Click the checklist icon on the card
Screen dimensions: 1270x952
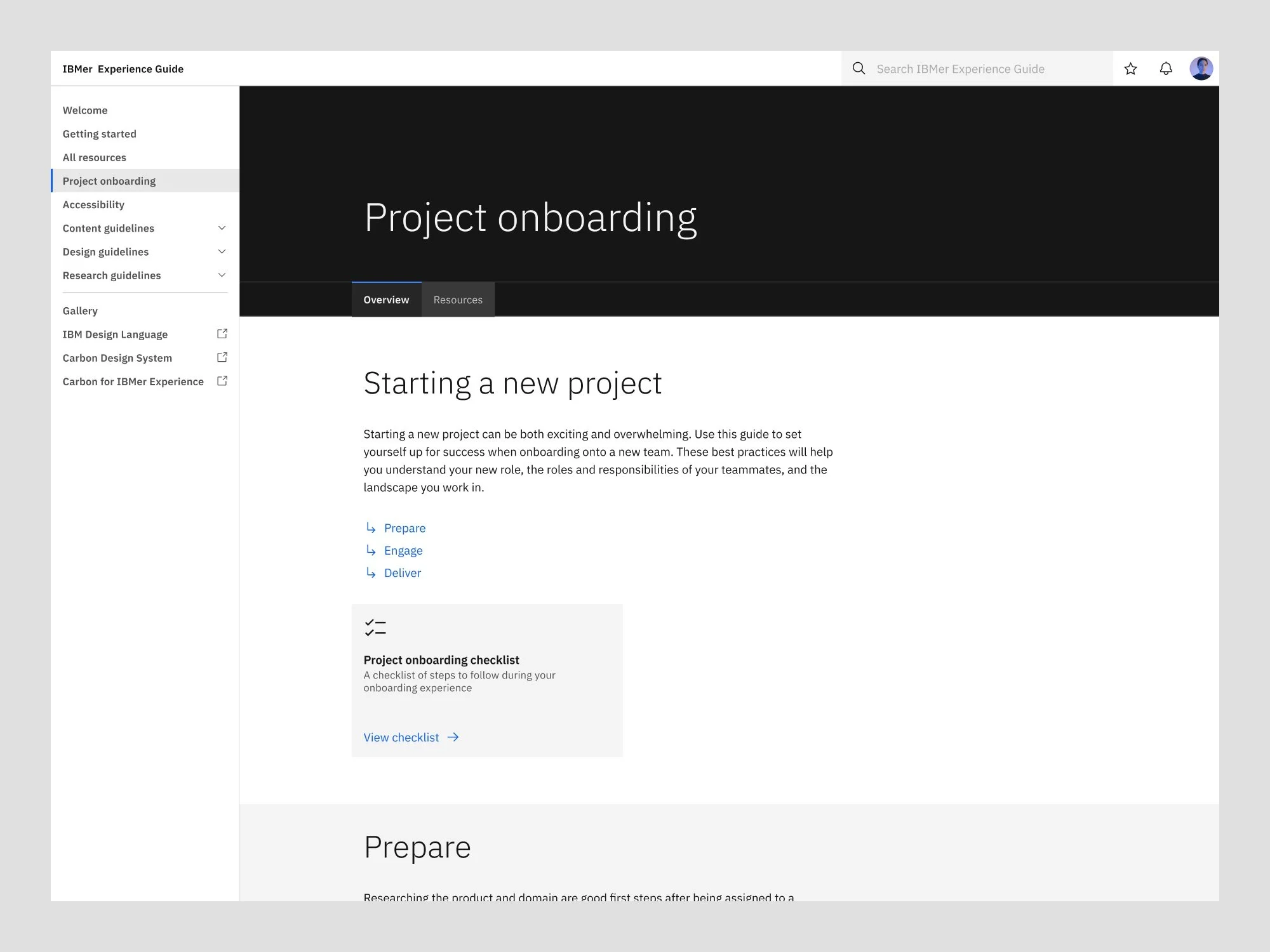click(375, 628)
